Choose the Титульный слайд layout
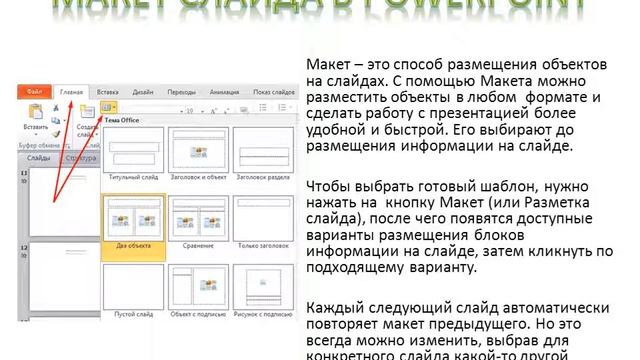Image resolution: width=640 pixels, height=360 pixels. [133, 154]
